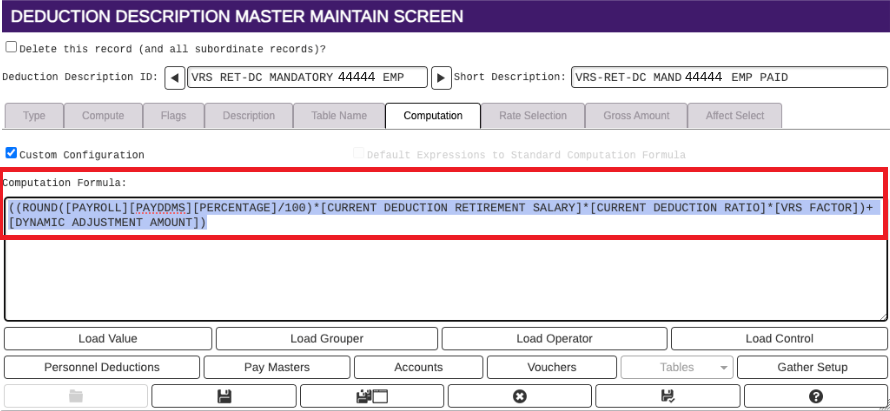The height and width of the screenshot is (411, 890).
Task: Click the Computation Formula textarea corner grip
Action: [883, 317]
